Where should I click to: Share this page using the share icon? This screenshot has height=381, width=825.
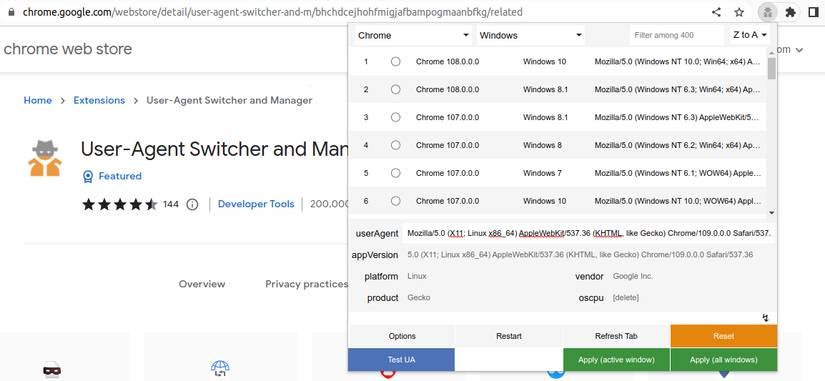tap(716, 12)
